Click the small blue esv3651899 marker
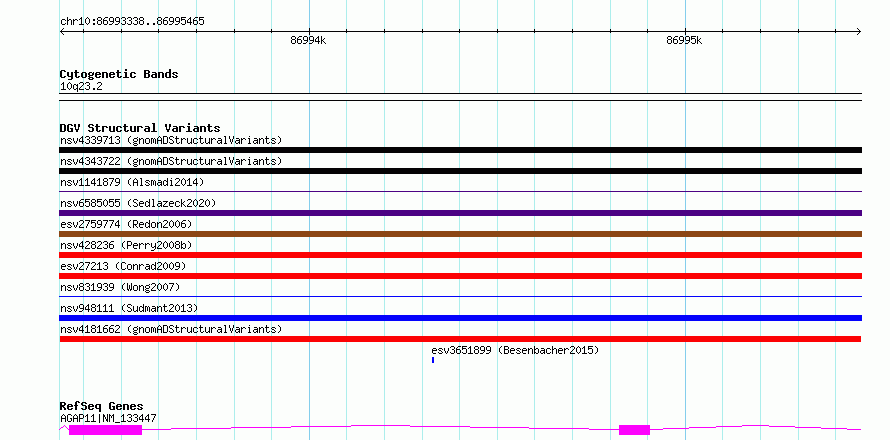The width and height of the screenshot is (890, 440). tap(433, 360)
